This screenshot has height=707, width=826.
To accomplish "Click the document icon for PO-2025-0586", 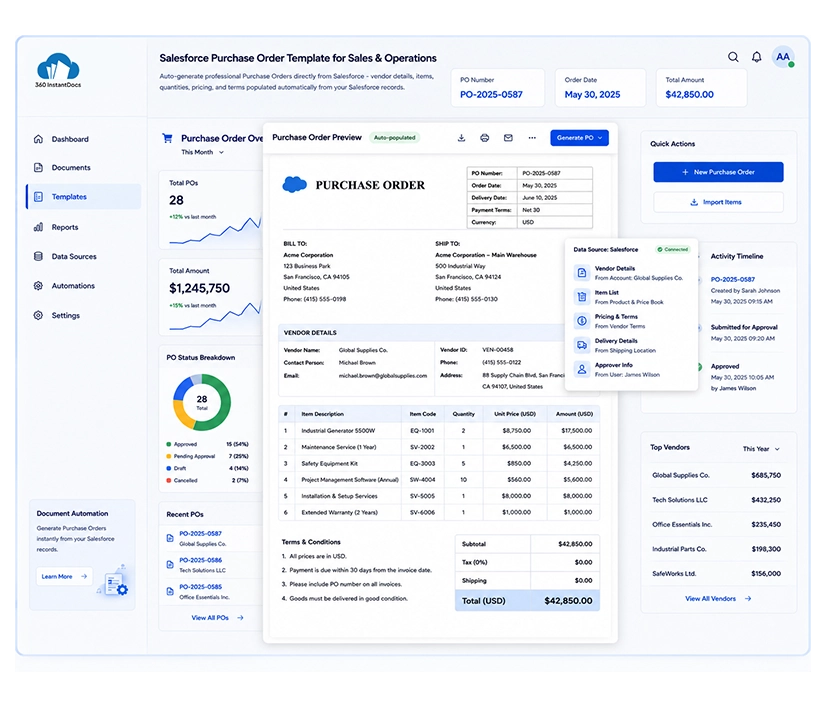I will point(170,565).
